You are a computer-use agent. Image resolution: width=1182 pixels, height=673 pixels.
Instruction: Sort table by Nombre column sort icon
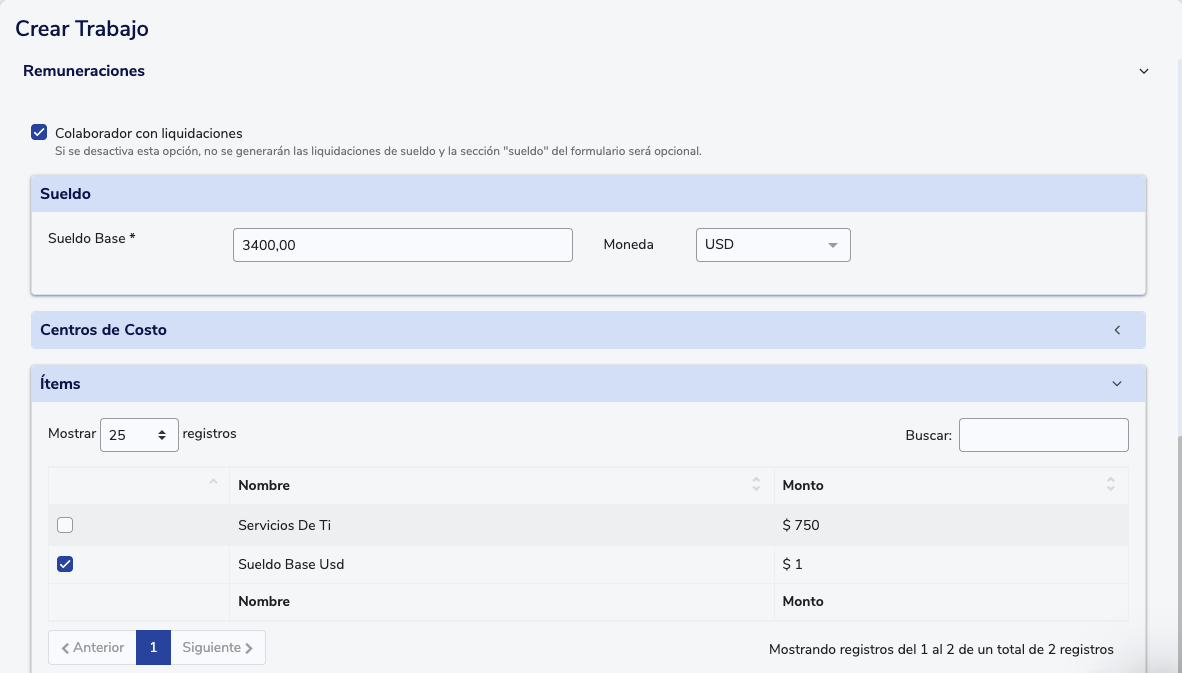point(756,485)
